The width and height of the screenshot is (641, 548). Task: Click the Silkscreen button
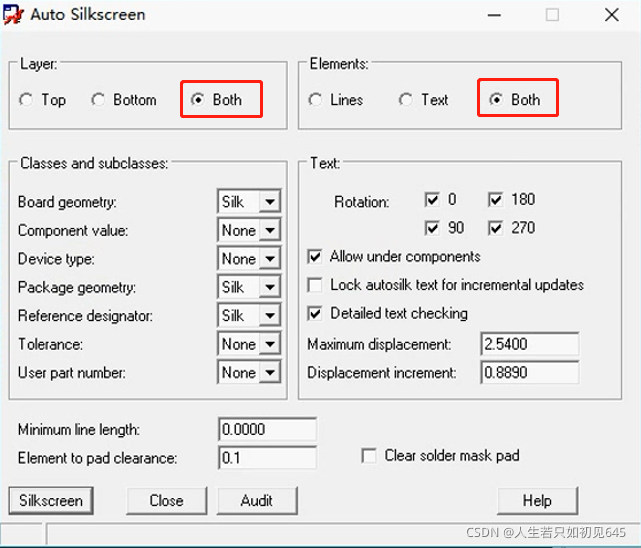click(50, 500)
